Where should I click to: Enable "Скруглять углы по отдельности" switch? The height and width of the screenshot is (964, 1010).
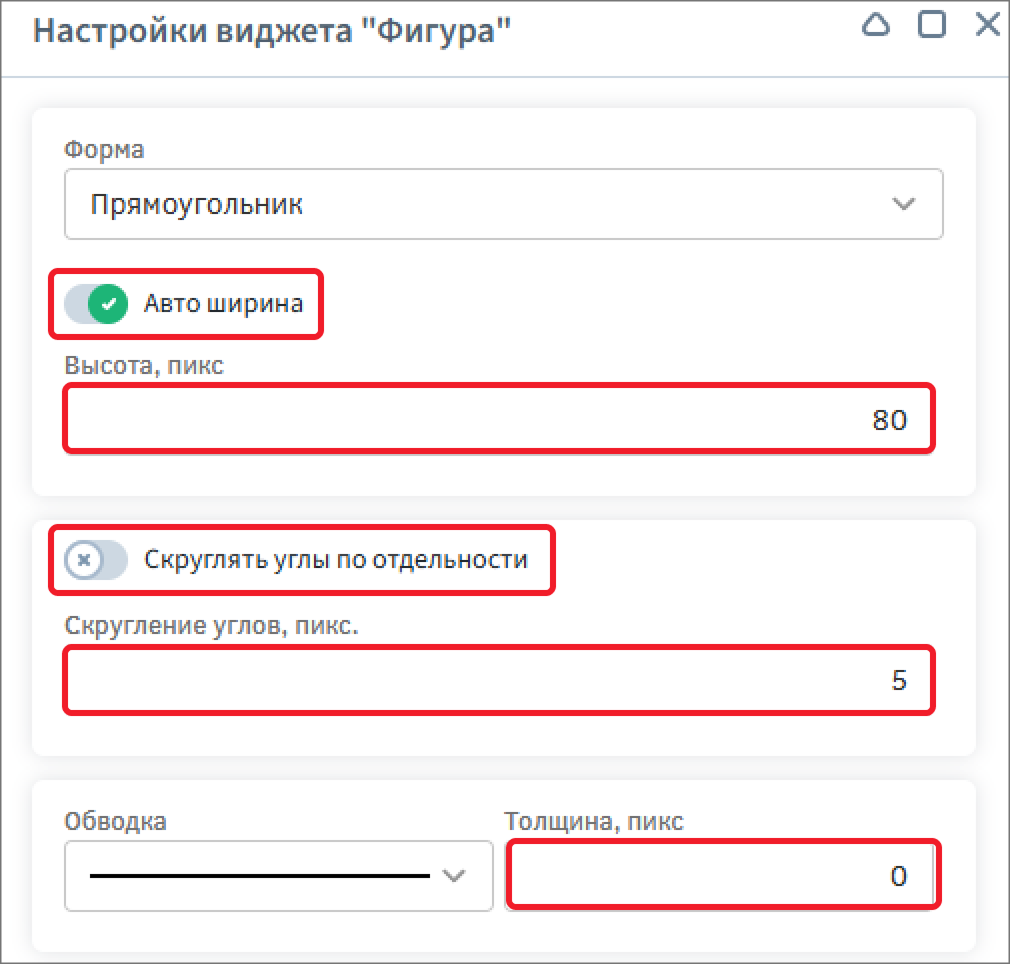point(97,560)
